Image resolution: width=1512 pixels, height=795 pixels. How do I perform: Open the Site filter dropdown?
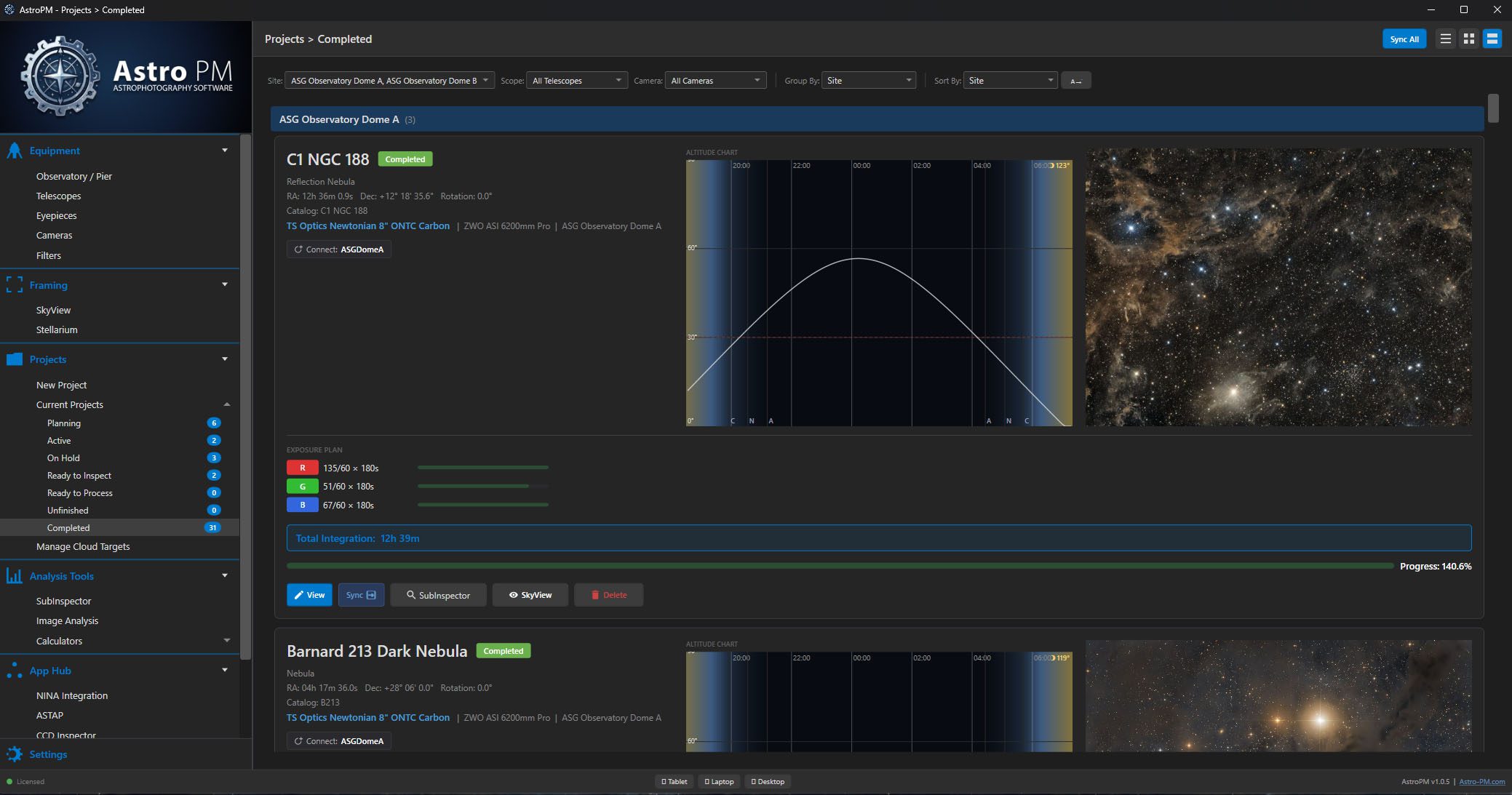pos(389,81)
